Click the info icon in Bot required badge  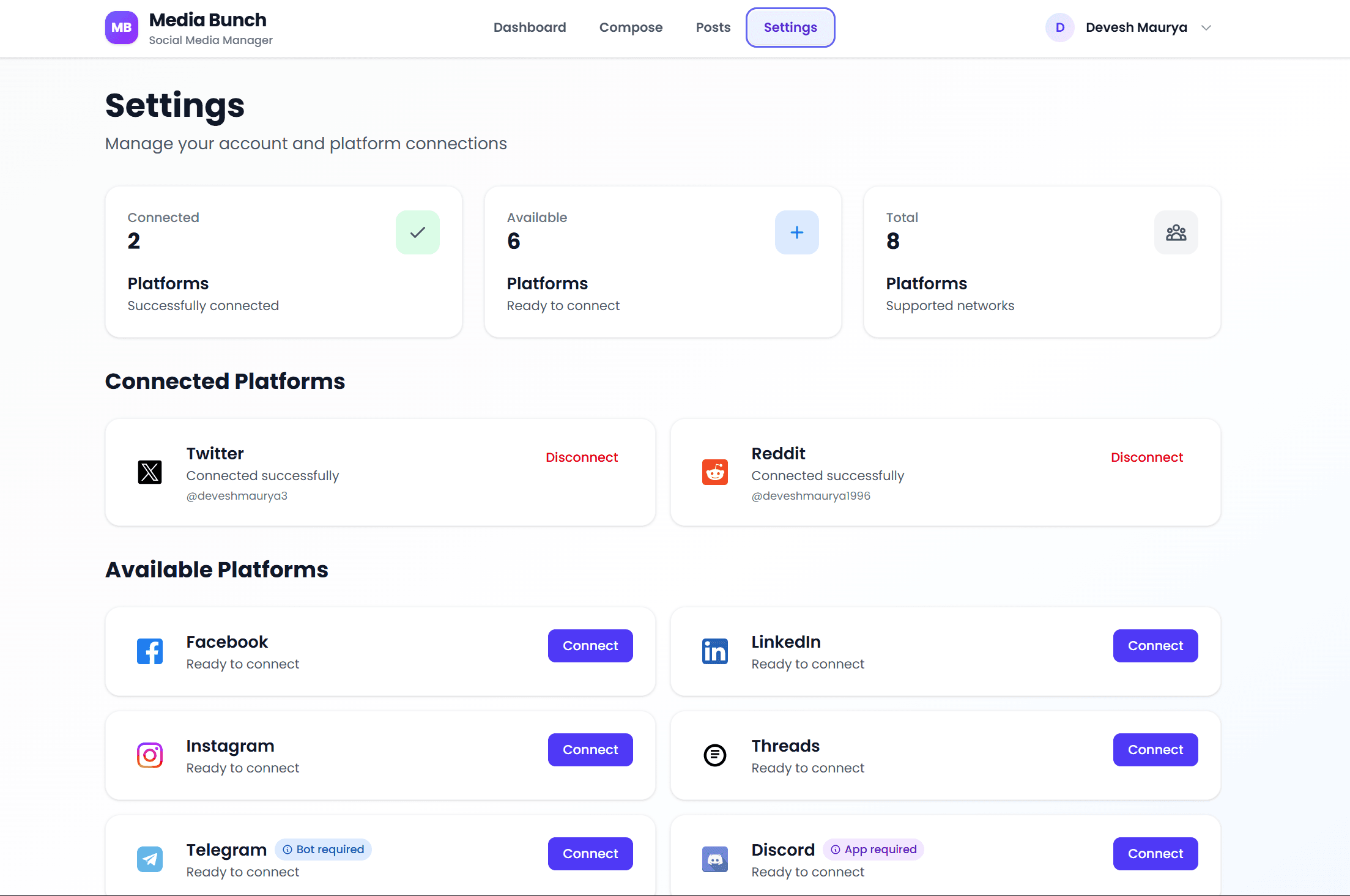287,850
